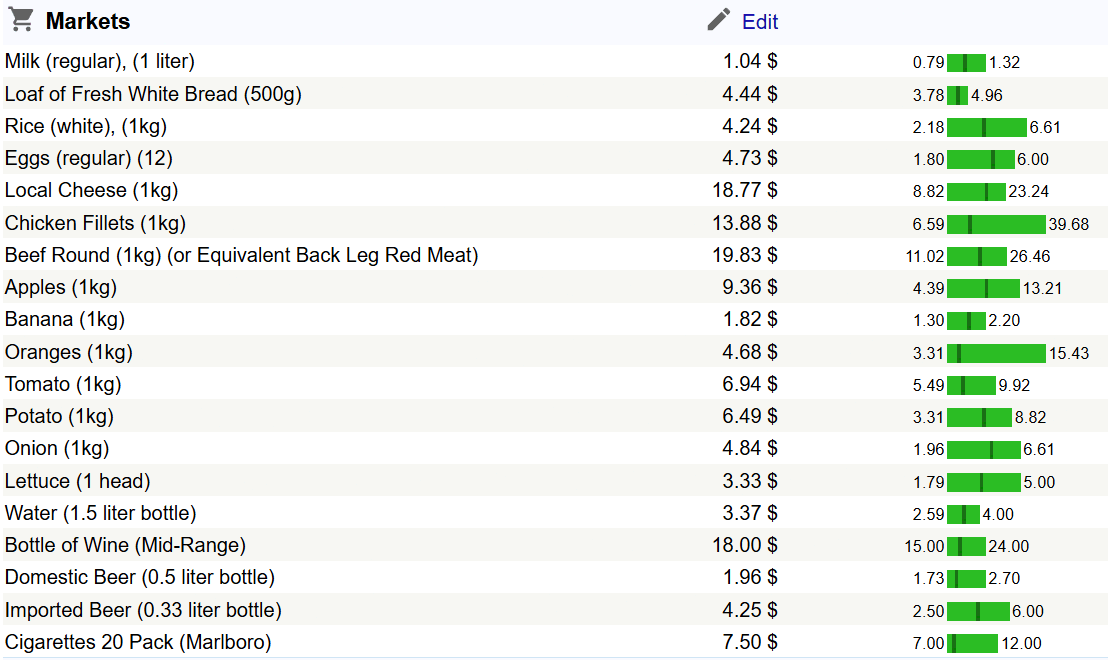Select the Beef Round (1kg) item label
The image size is (1108, 660).
point(242,255)
